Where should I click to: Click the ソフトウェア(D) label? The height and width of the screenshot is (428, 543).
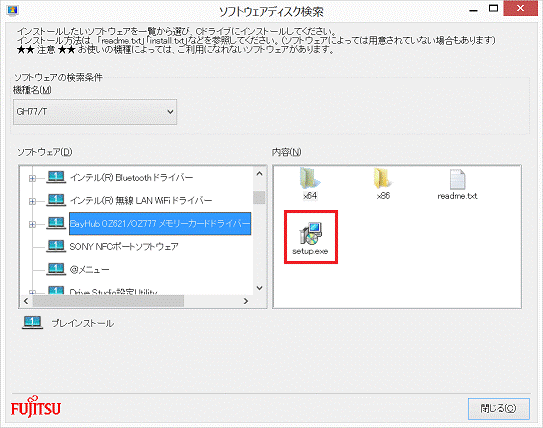45,152
